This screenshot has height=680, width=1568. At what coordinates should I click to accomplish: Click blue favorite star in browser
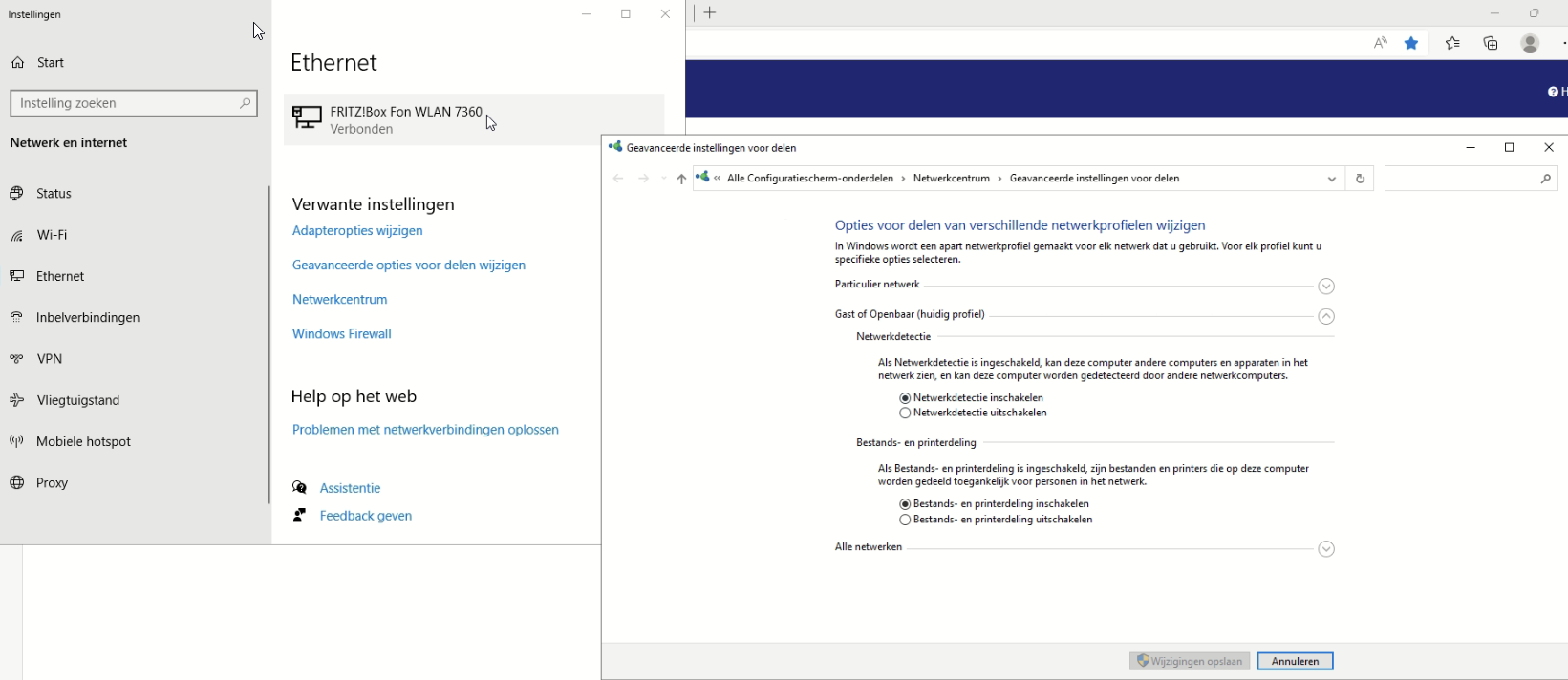coord(1411,43)
